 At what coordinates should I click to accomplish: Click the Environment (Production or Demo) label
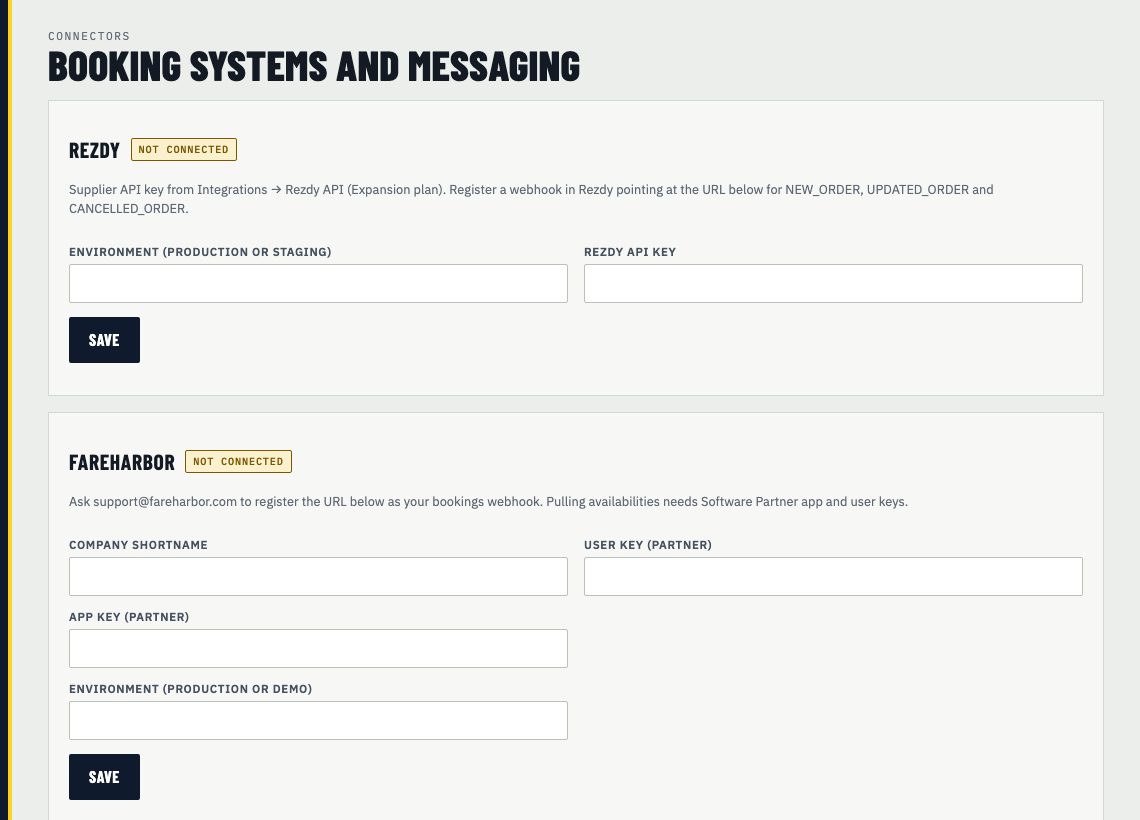coord(190,688)
